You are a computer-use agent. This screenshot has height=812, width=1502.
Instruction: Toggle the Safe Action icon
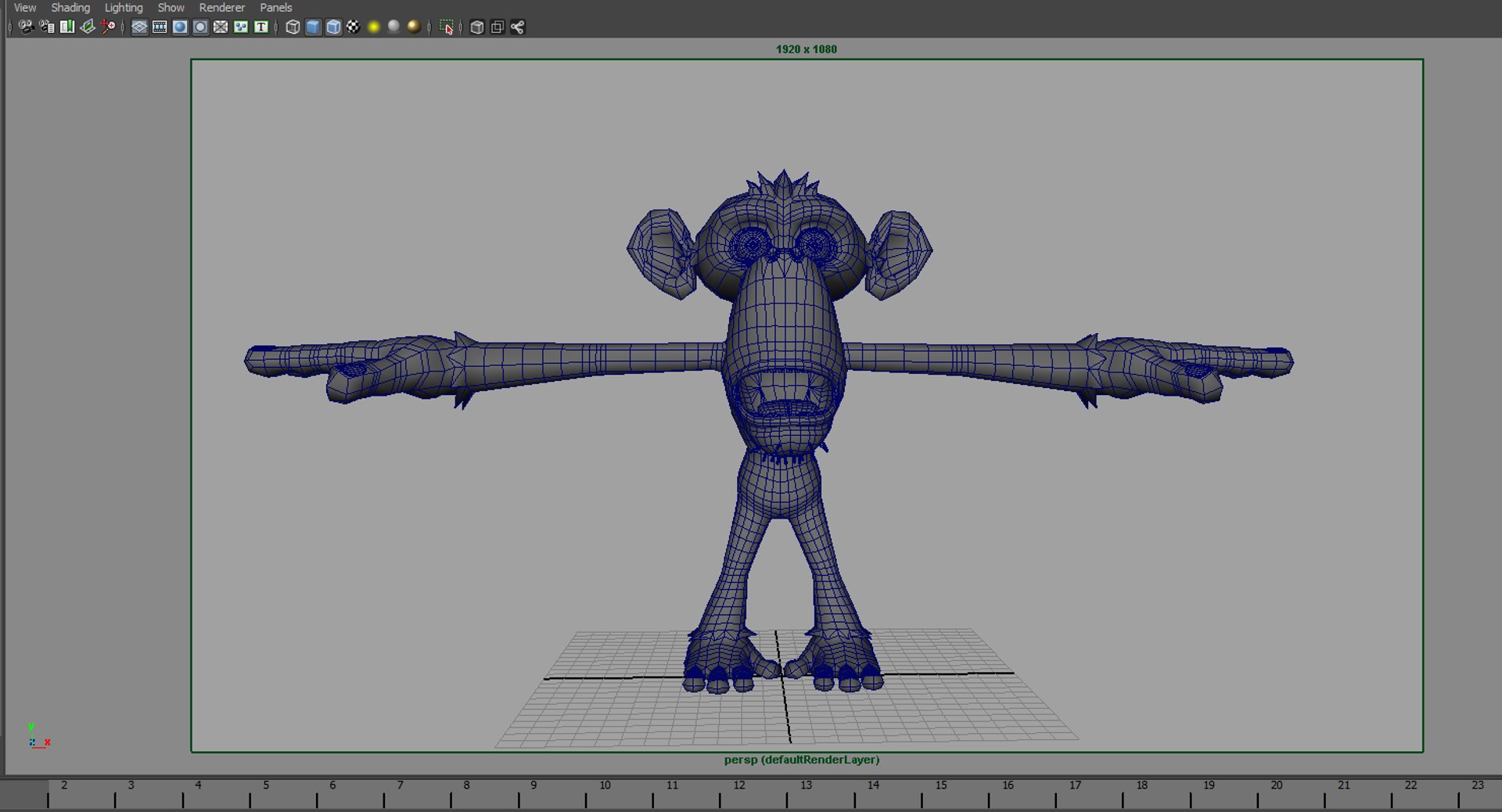click(x=241, y=27)
